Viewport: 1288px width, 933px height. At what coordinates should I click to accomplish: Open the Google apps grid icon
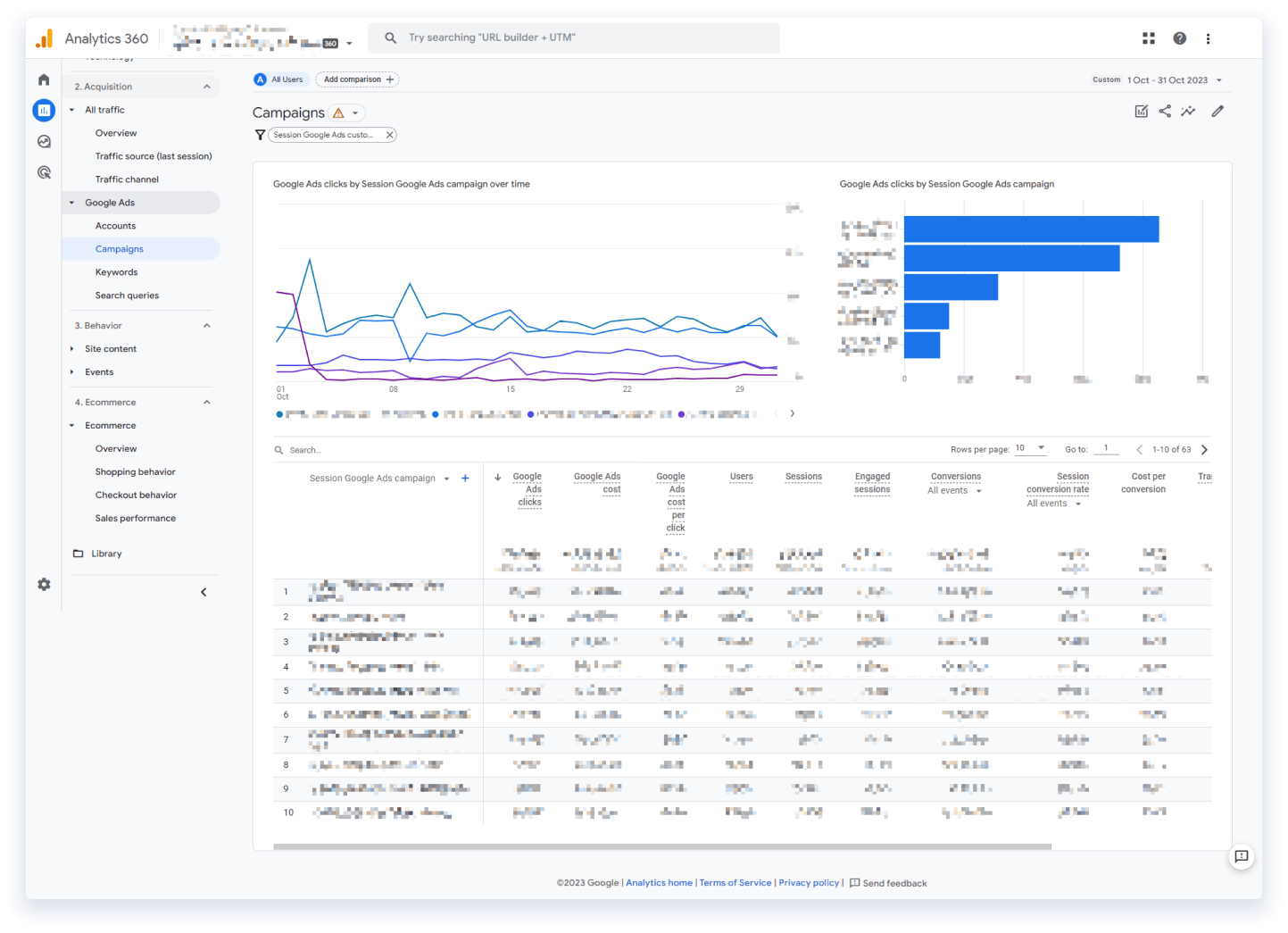(x=1149, y=38)
